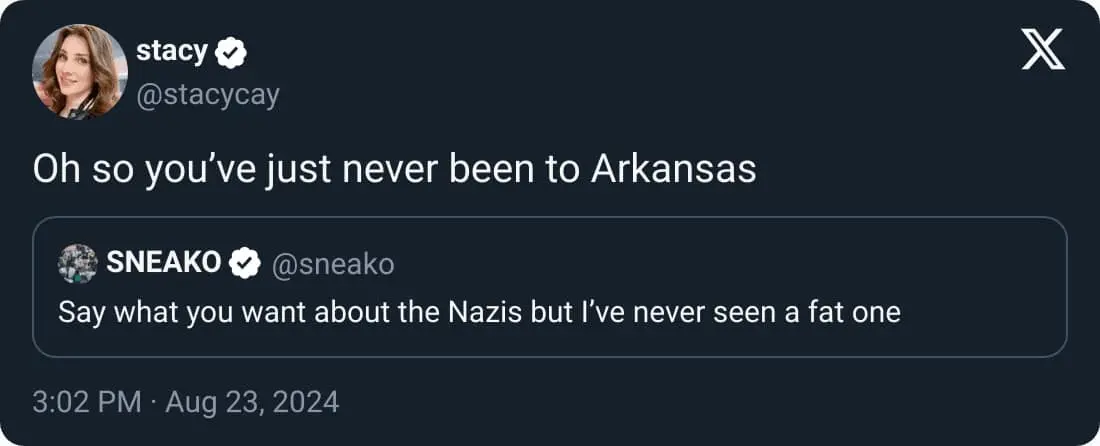Click the SNEAKO display name
This screenshot has height=446, width=1100.
tap(163, 264)
